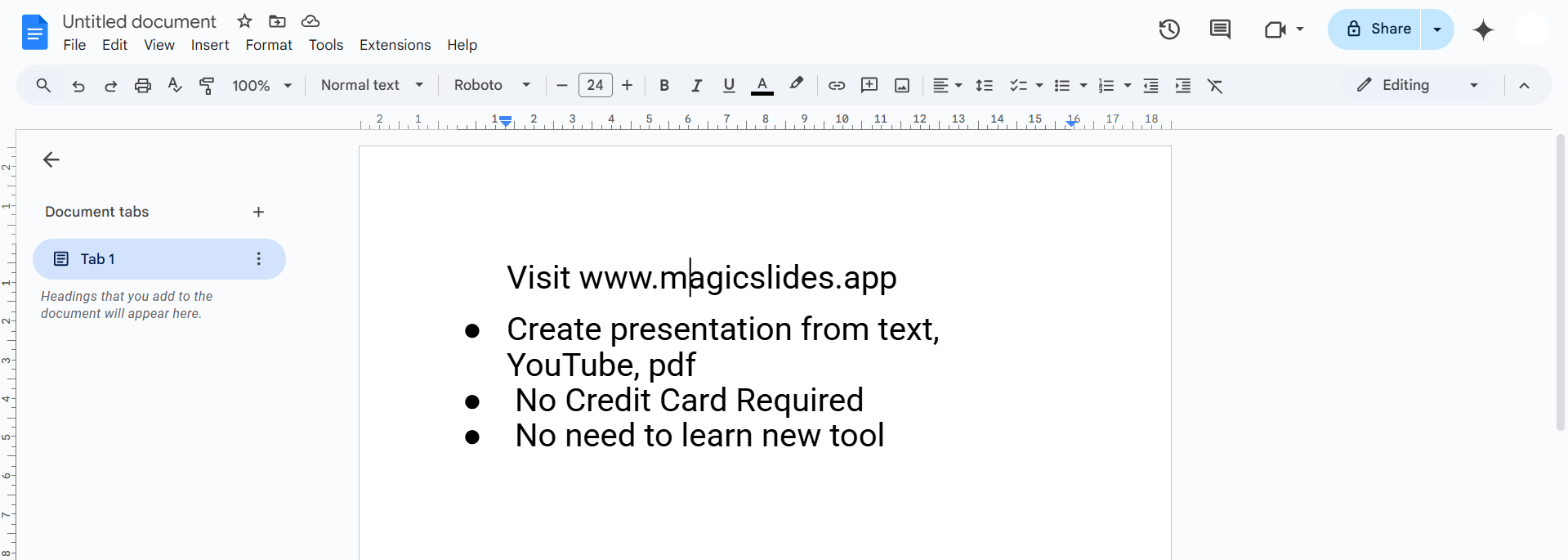Star the Untitled document

(x=244, y=21)
